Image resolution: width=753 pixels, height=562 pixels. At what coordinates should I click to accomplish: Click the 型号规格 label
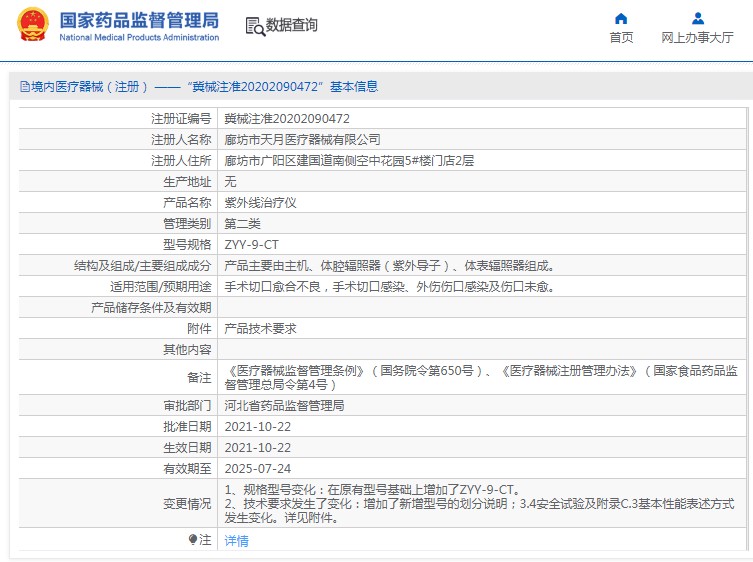[187, 245]
